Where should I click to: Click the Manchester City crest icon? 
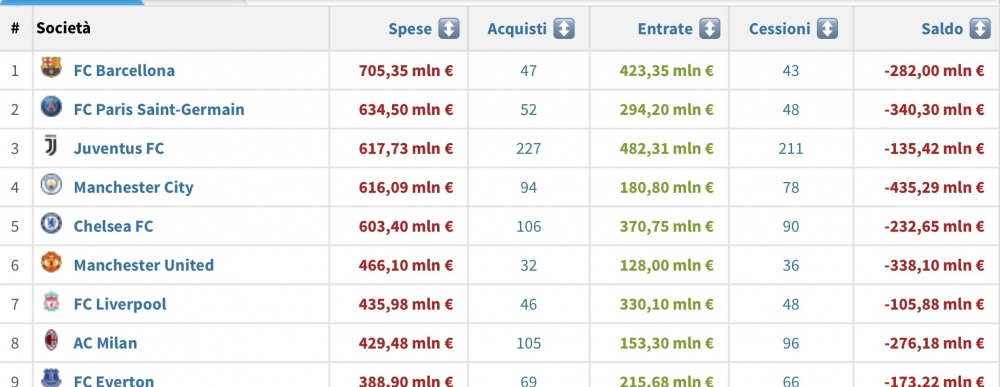(51, 185)
